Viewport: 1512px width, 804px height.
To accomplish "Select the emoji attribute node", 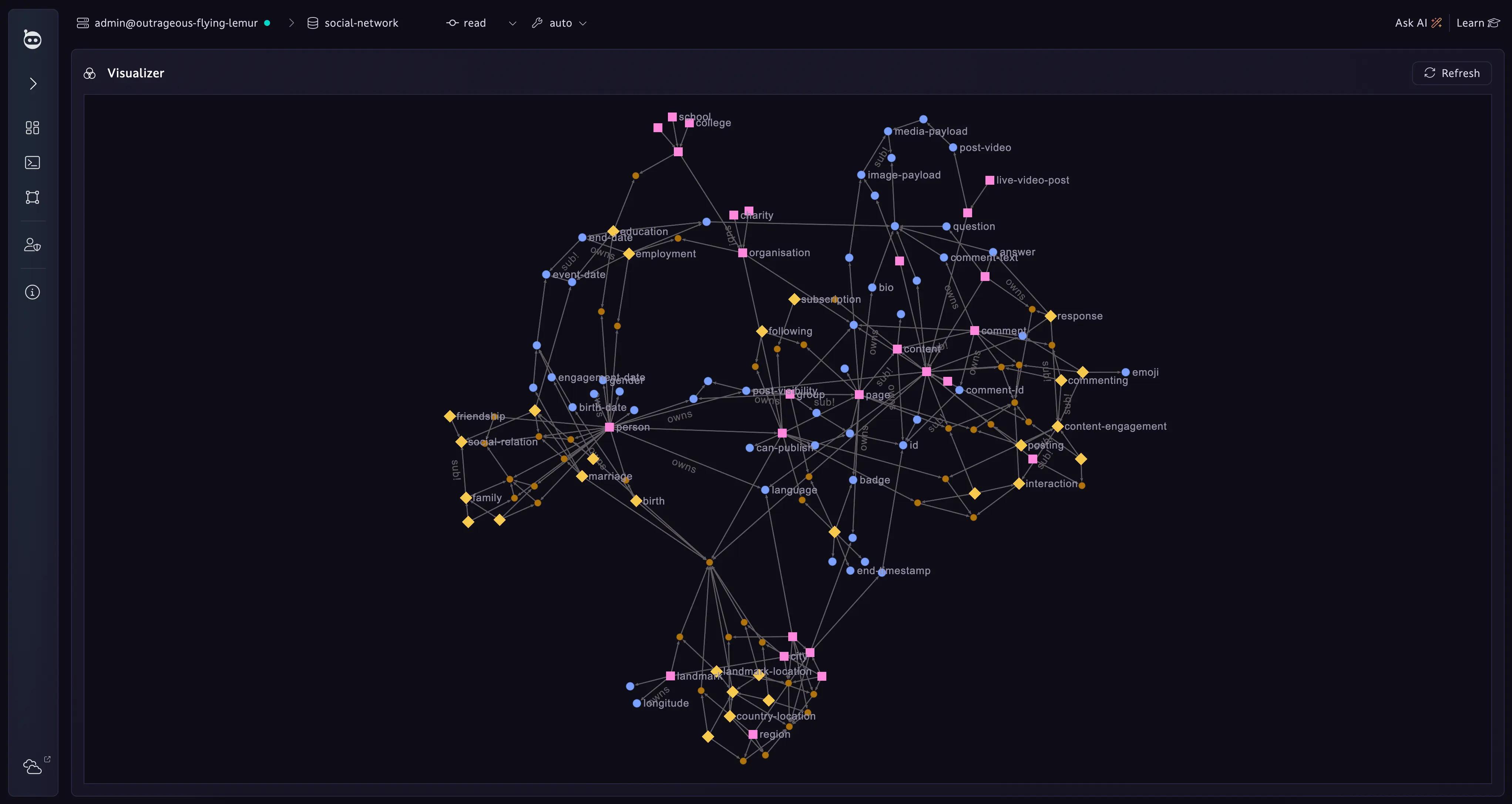I will pos(1125,372).
